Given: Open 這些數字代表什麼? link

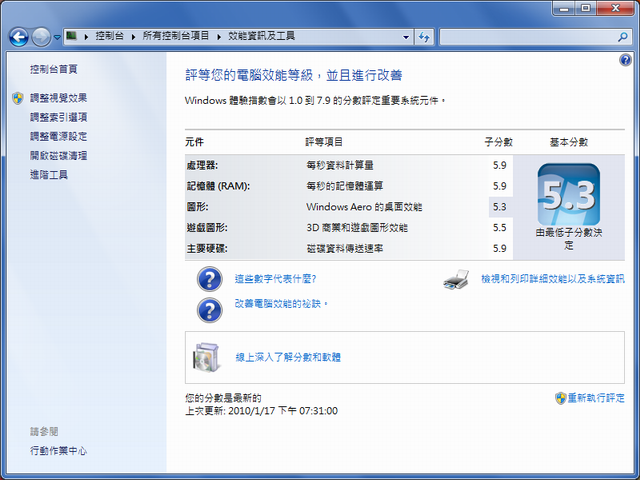Looking at the screenshot, I should pyautogui.click(x=276, y=279).
